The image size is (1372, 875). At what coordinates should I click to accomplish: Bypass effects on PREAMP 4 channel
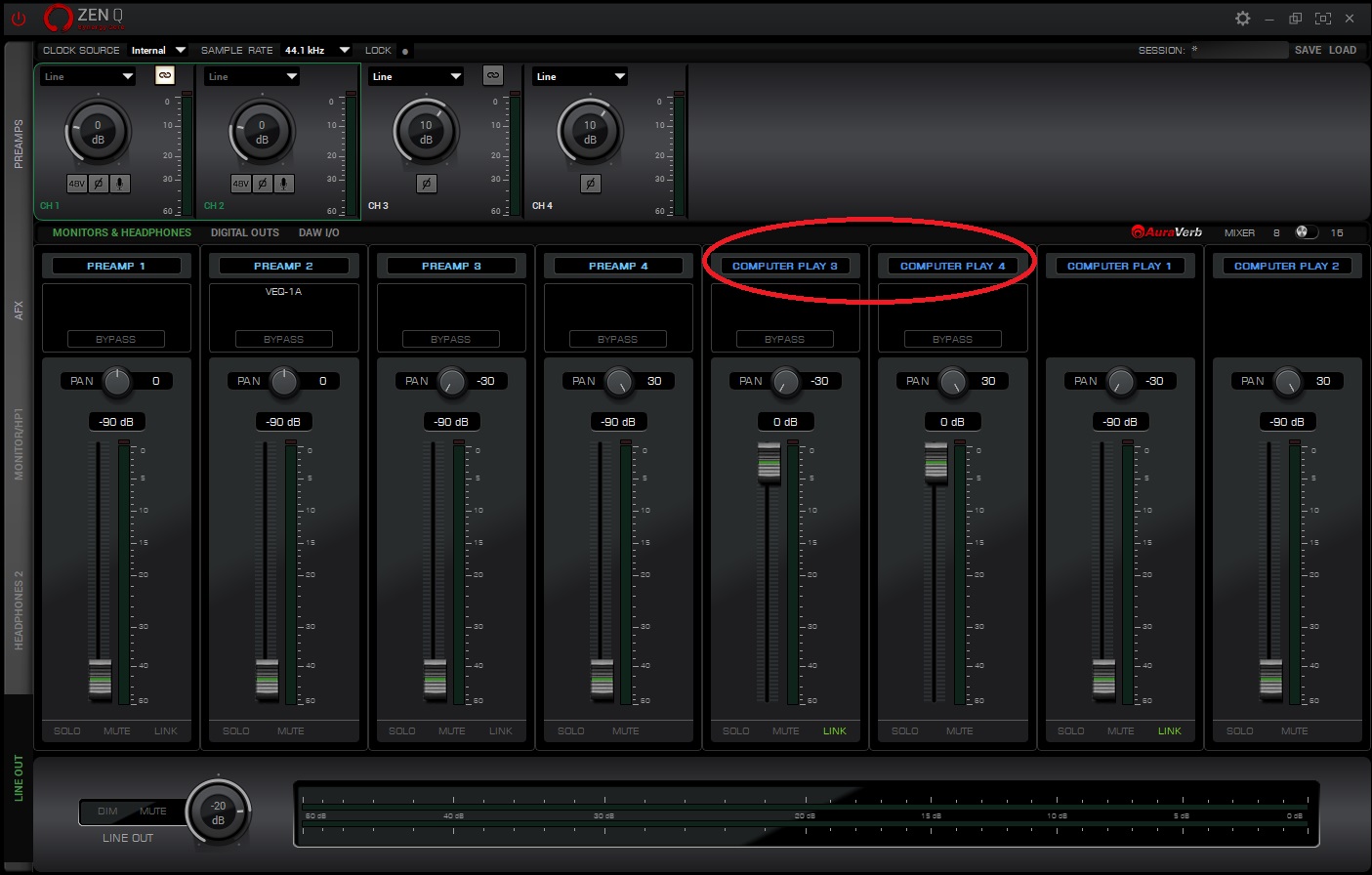(x=618, y=339)
